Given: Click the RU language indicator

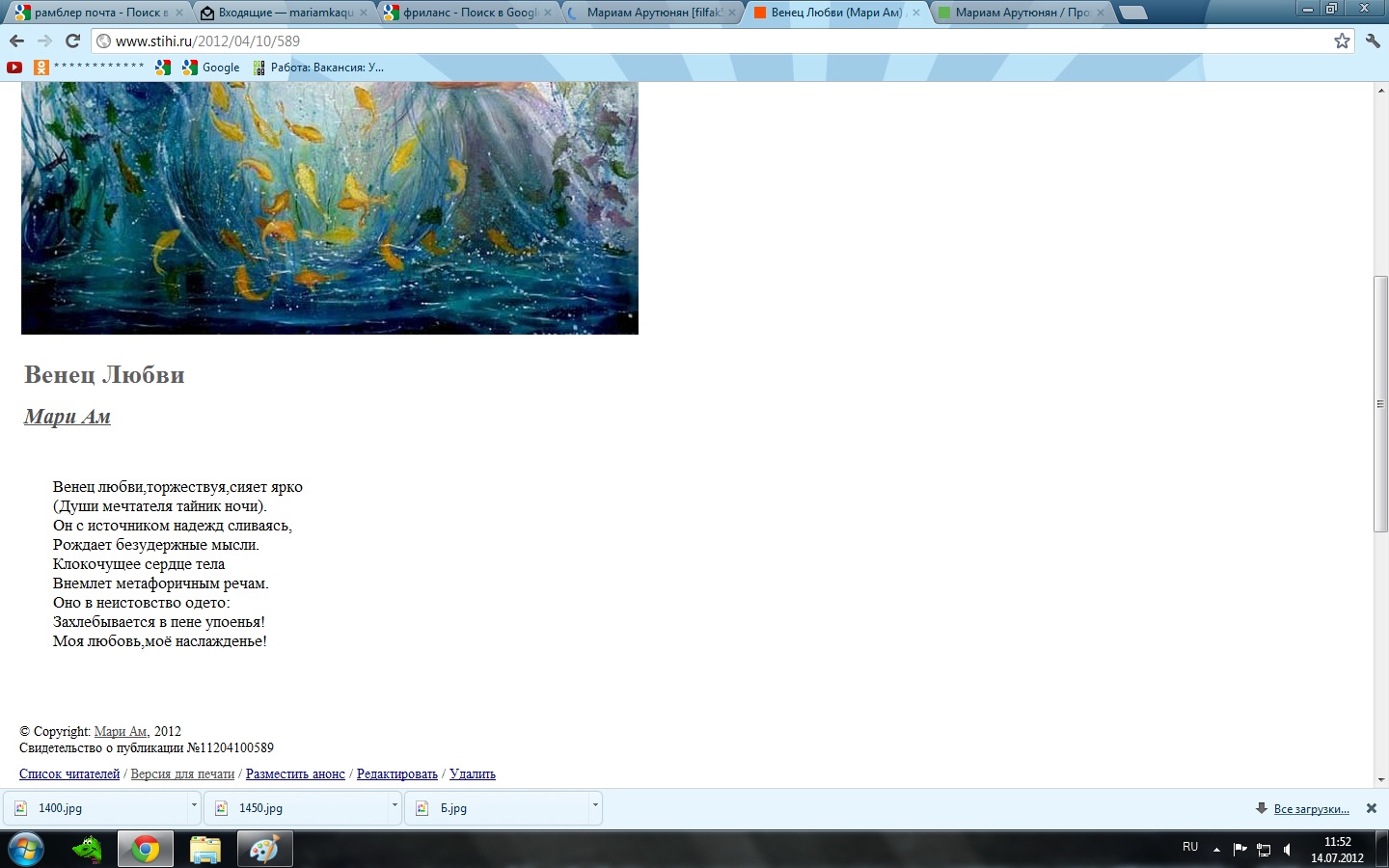Looking at the screenshot, I should [1190, 847].
